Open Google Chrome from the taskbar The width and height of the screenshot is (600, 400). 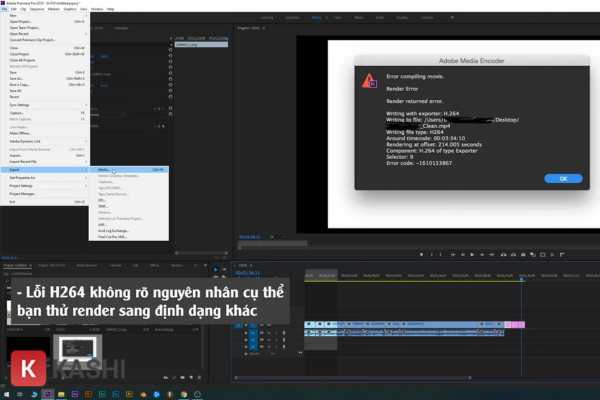pyautogui.click(x=184, y=394)
